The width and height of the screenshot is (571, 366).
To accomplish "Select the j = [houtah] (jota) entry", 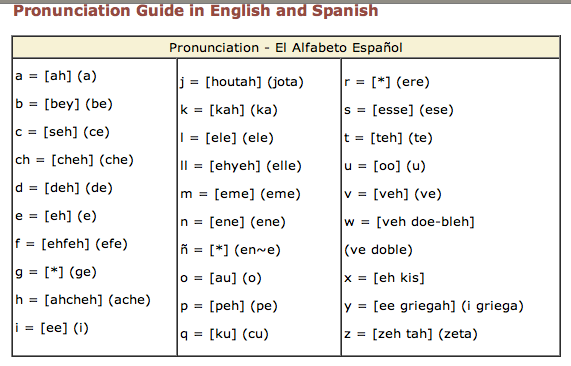I will [242, 82].
